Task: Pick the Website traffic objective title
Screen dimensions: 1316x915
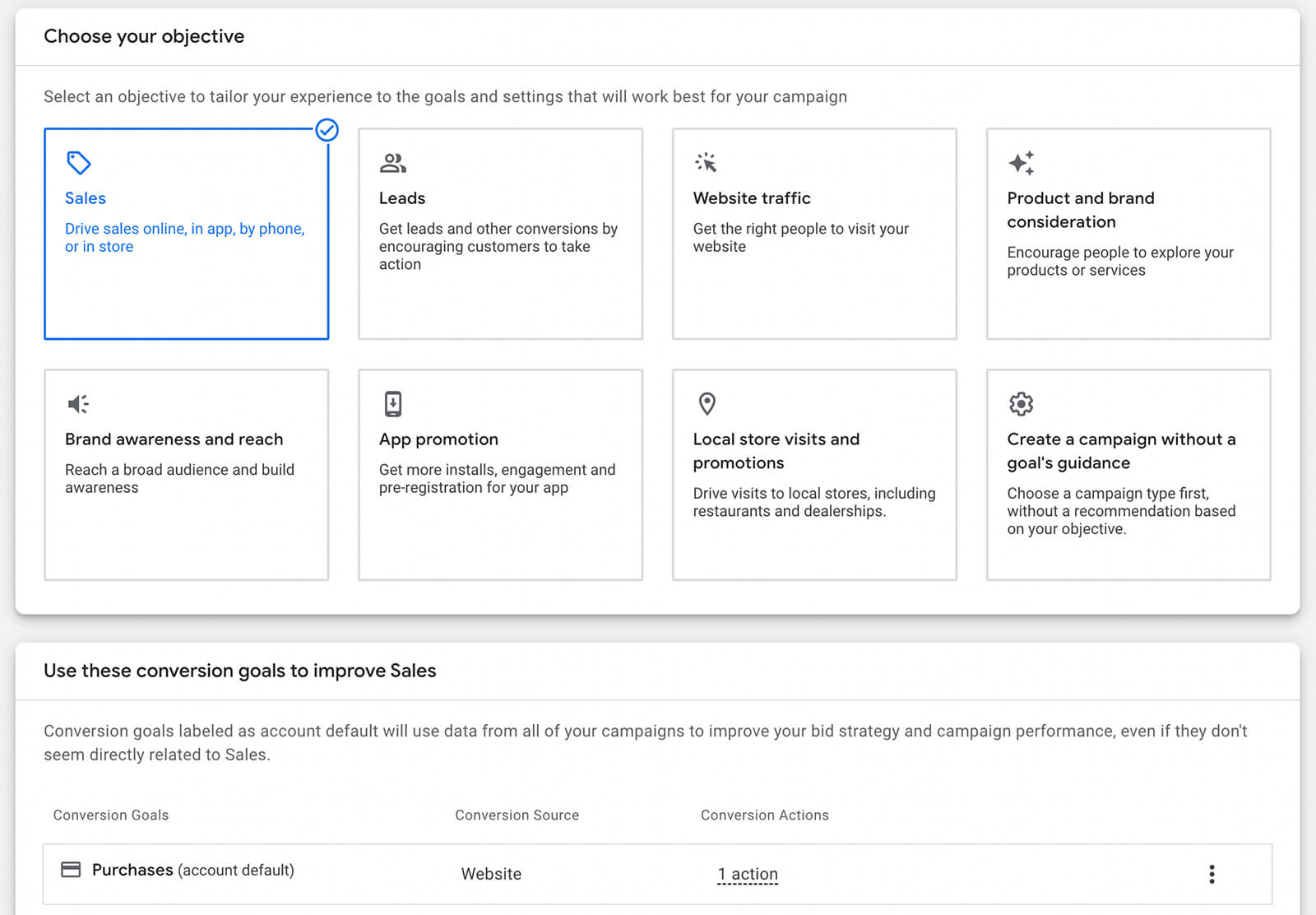Action: point(752,198)
